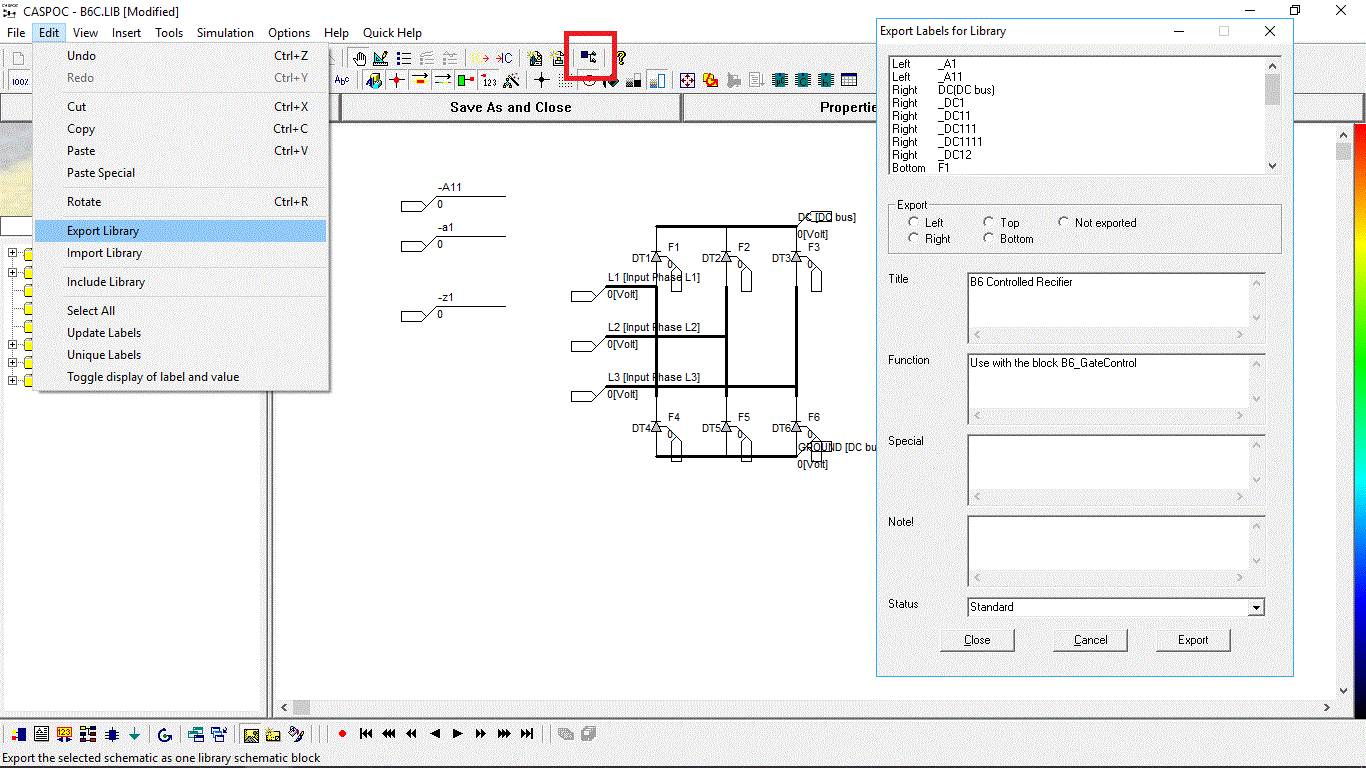Click Toggle display of label and value
The width and height of the screenshot is (1366, 768).
tap(181, 377)
